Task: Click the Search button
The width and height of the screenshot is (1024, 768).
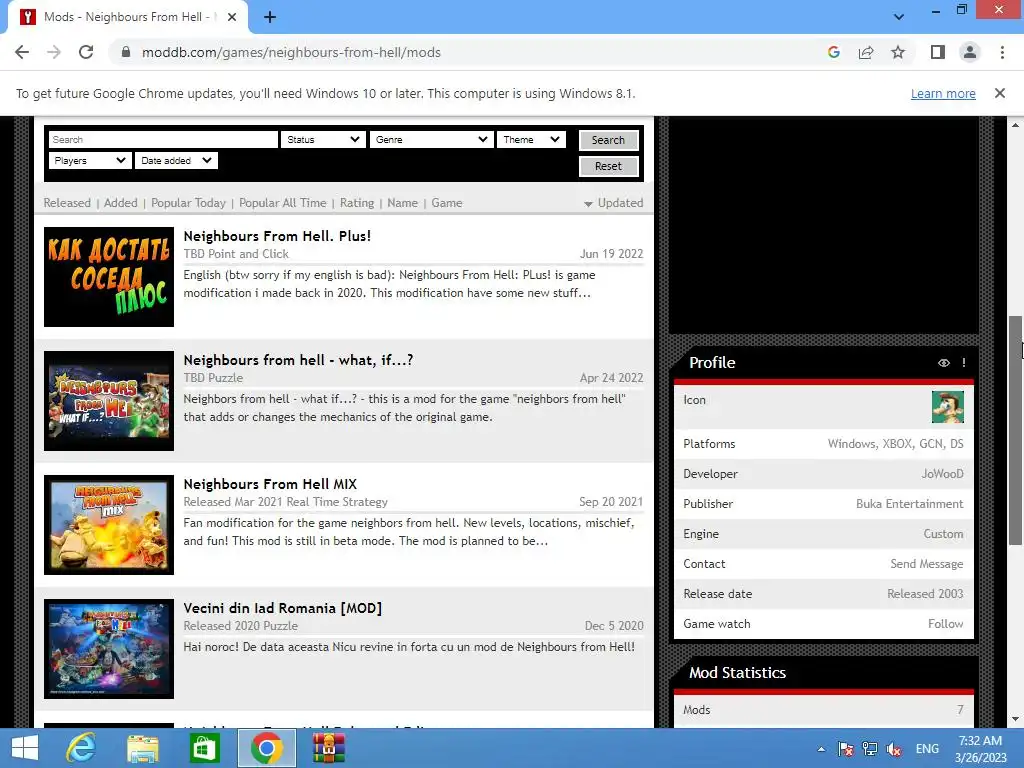Action: coord(608,140)
